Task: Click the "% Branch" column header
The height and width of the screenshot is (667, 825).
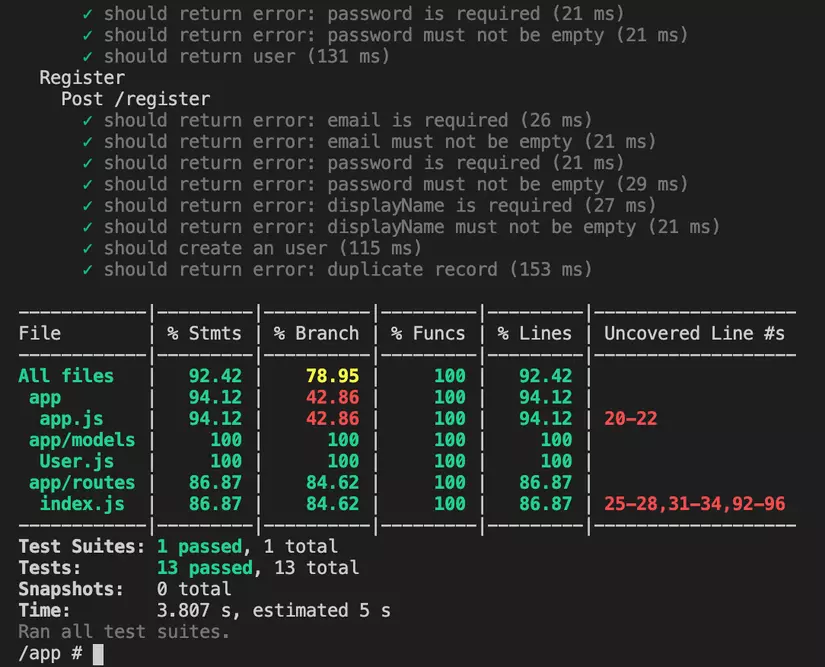Action: pyautogui.click(x=317, y=333)
